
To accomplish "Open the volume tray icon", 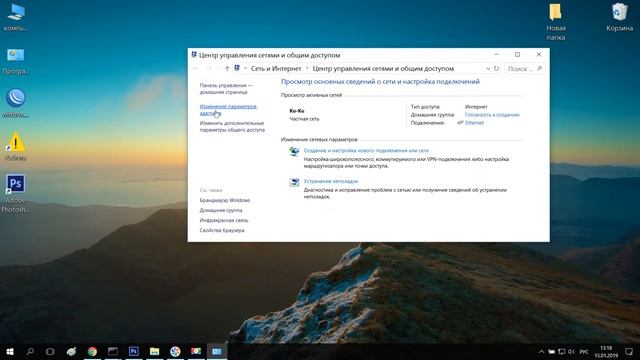I will pyautogui.click(x=571, y=352).
